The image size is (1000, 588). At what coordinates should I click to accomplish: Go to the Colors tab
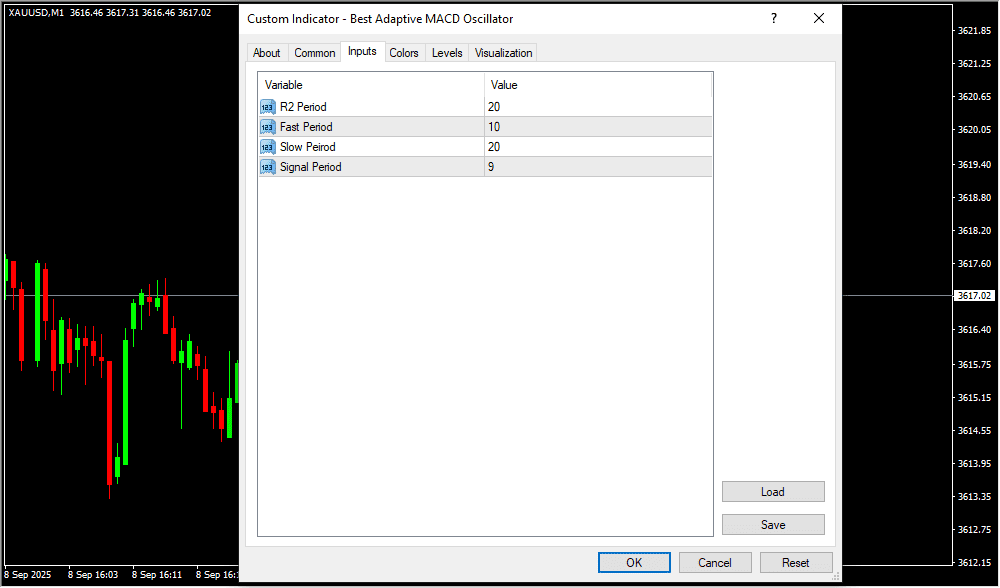[404, 53]
